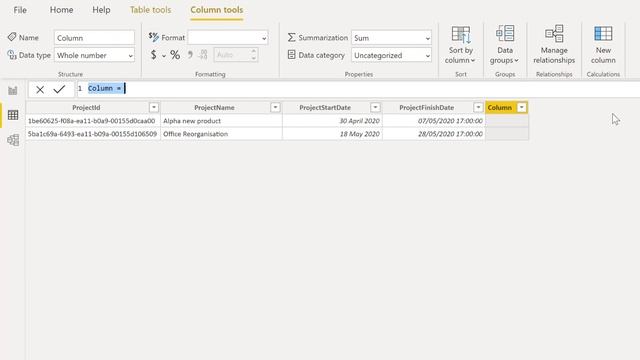Open the ProjectStartDate column filter dropdown
The width and height of the screenshot is (640, 360).
[x=375, y=107]
